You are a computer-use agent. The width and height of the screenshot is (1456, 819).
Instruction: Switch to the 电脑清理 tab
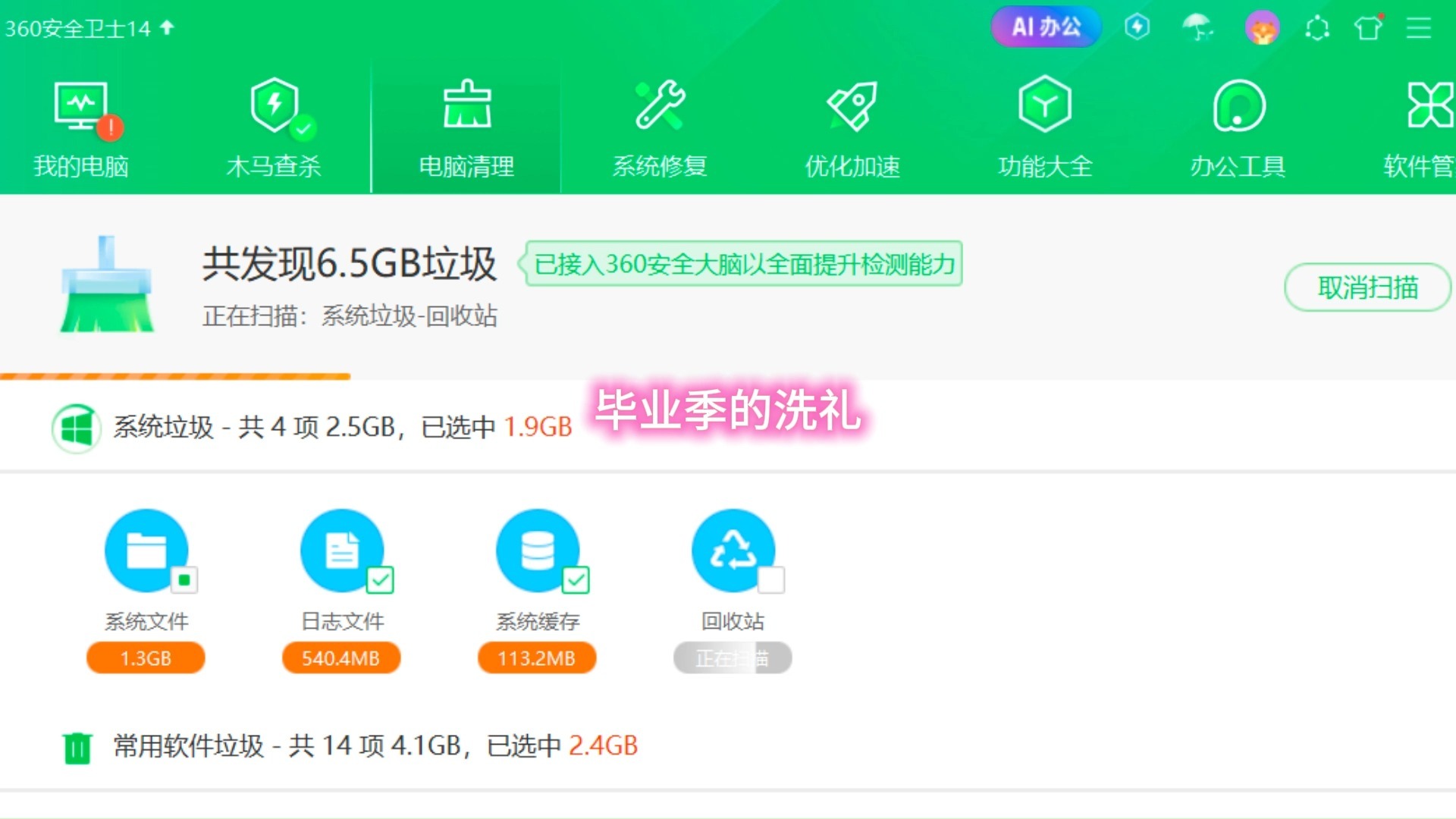point(466,129)
